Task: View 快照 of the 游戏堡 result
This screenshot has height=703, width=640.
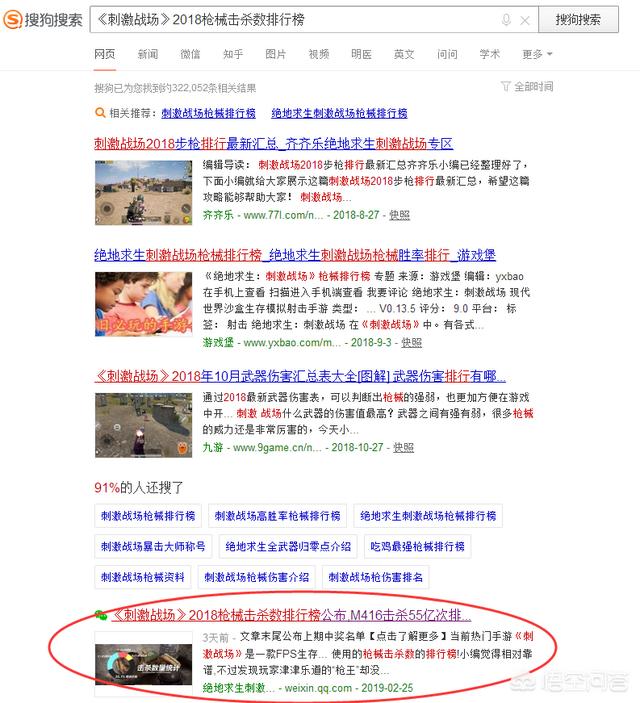Action: (x=411, y=343)
